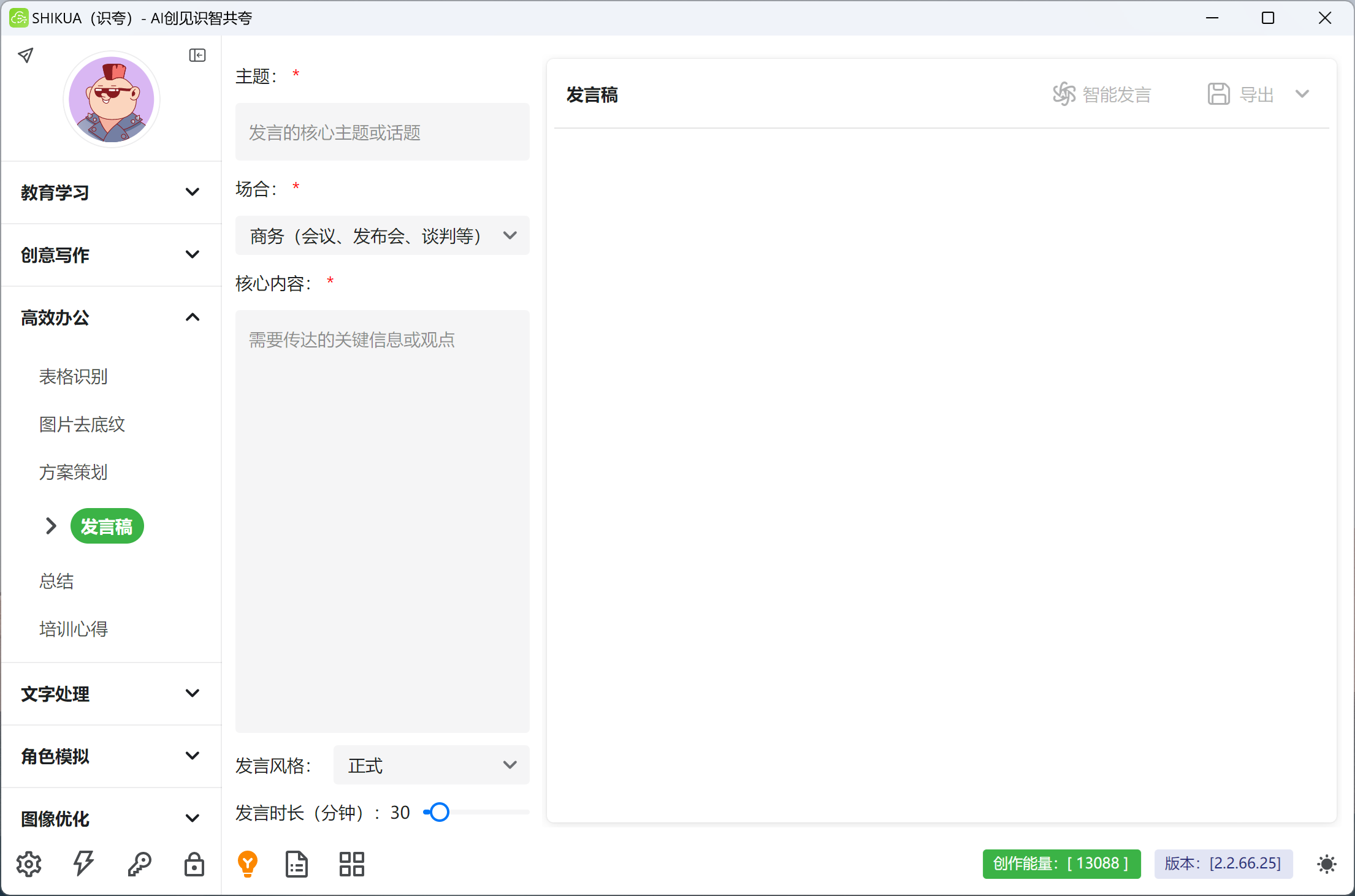The height and width of the screenshot is (896, 1355).
Task: Open the 图片去底纹 tool
Action: 82,424
